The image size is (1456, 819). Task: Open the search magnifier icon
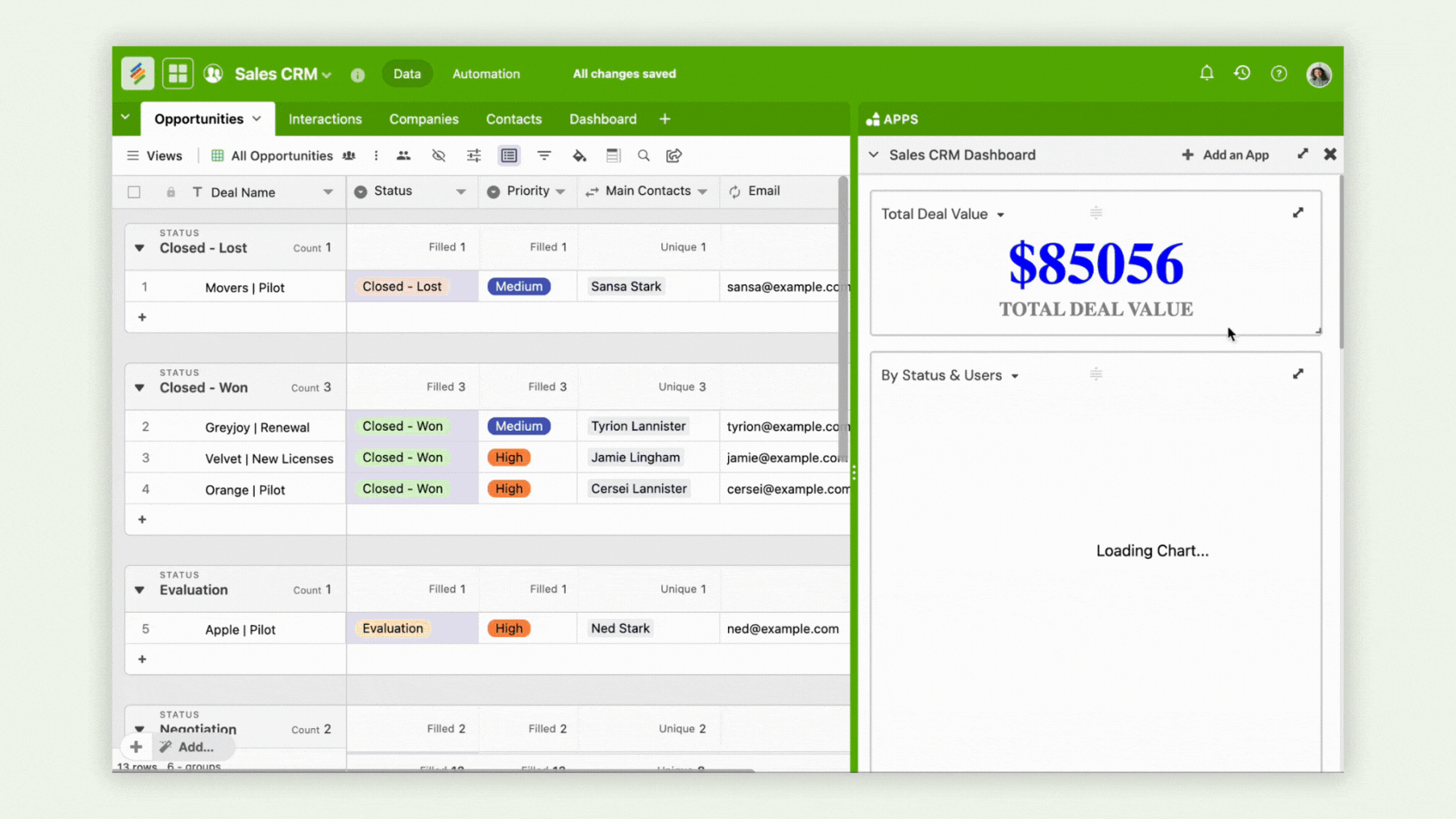click(643, 156)
